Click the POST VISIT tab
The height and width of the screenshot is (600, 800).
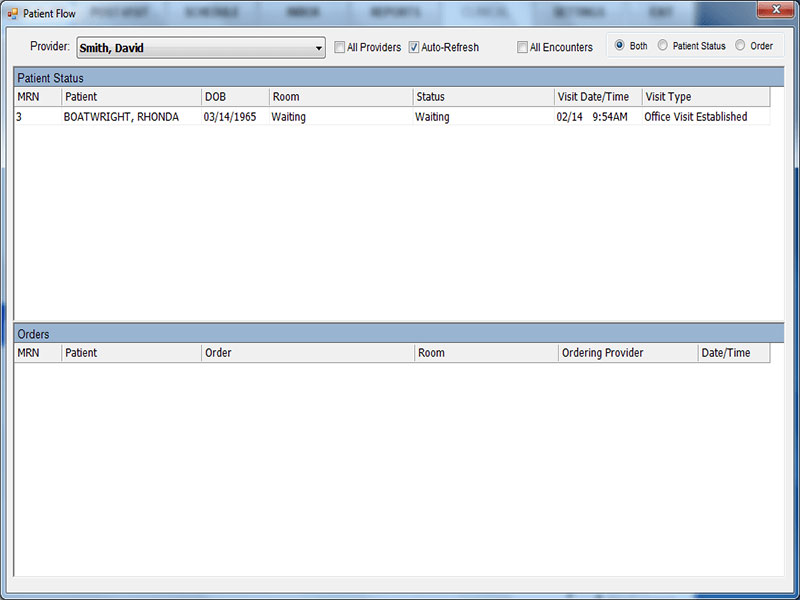[x=118, y=12]
